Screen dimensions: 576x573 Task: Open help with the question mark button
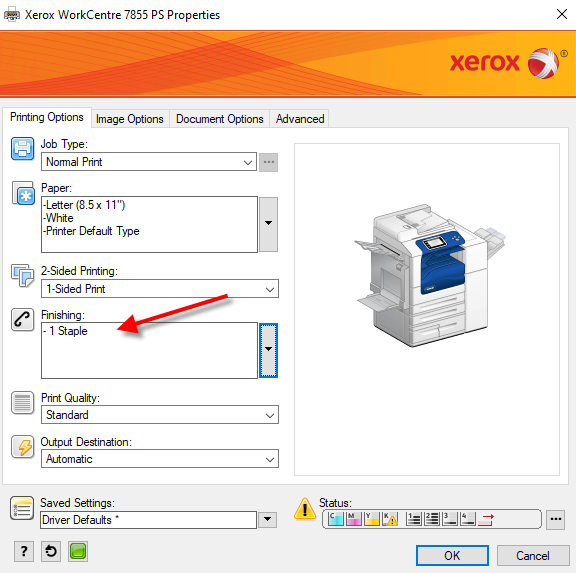pos(24,551)
